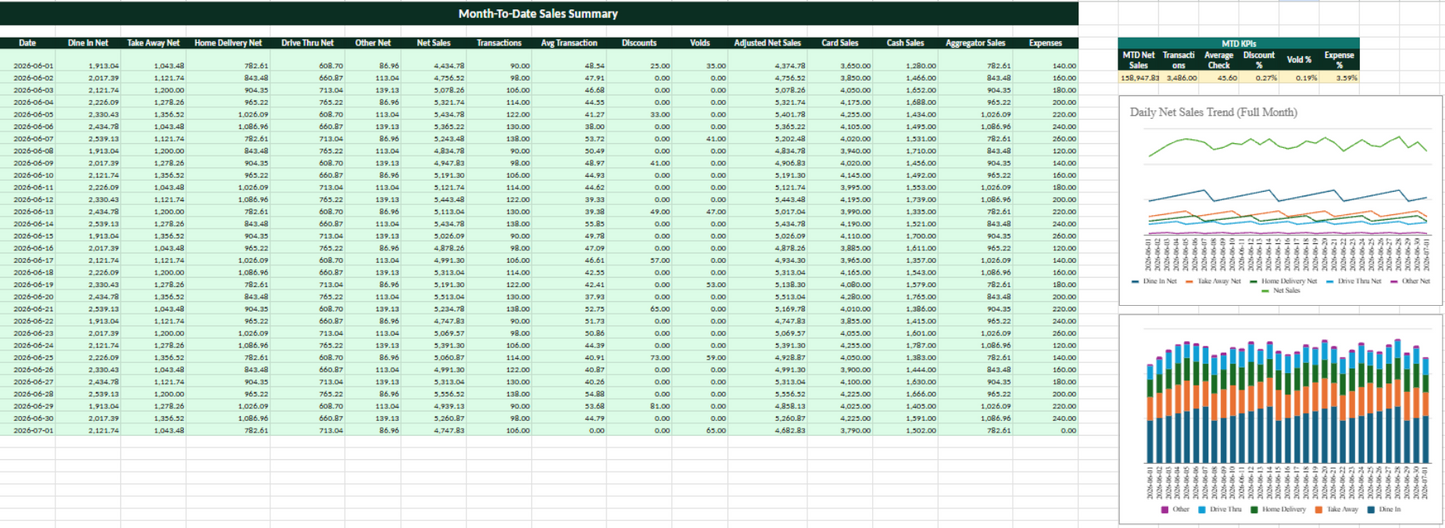Select the Drive Thru Net column header
The height and width of the screenshot is (528, 1445).
coord(308,43)
